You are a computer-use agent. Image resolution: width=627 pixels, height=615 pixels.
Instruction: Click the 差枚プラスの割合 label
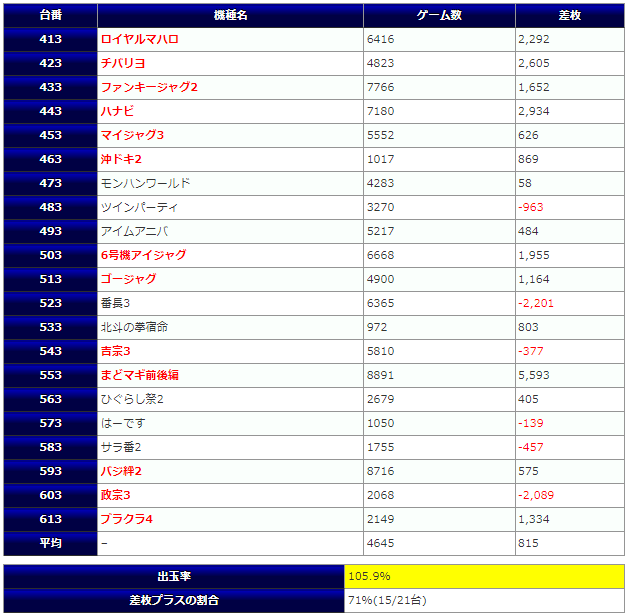coord(174,600)
